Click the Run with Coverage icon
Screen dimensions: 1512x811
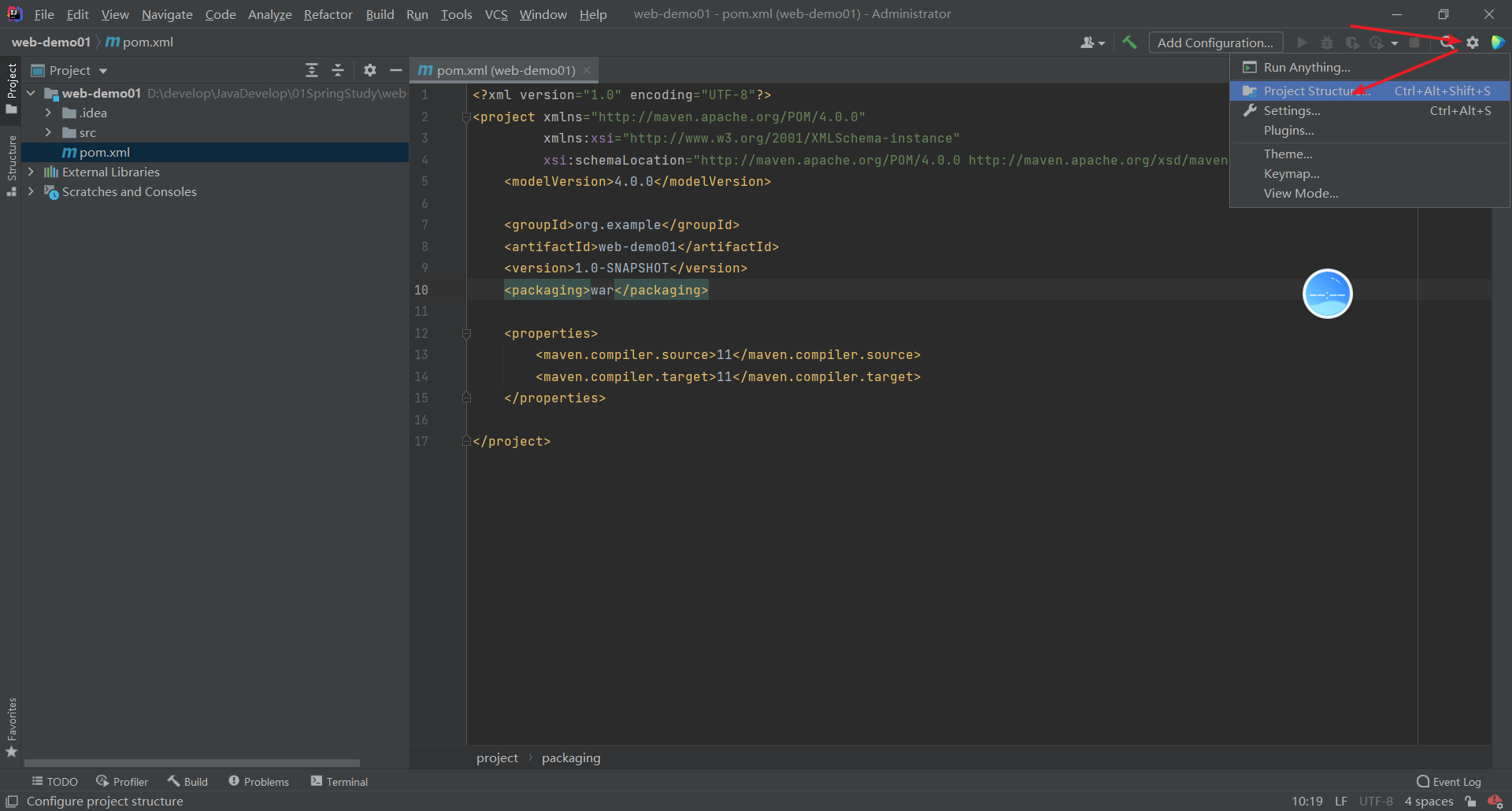(1352, 43)
